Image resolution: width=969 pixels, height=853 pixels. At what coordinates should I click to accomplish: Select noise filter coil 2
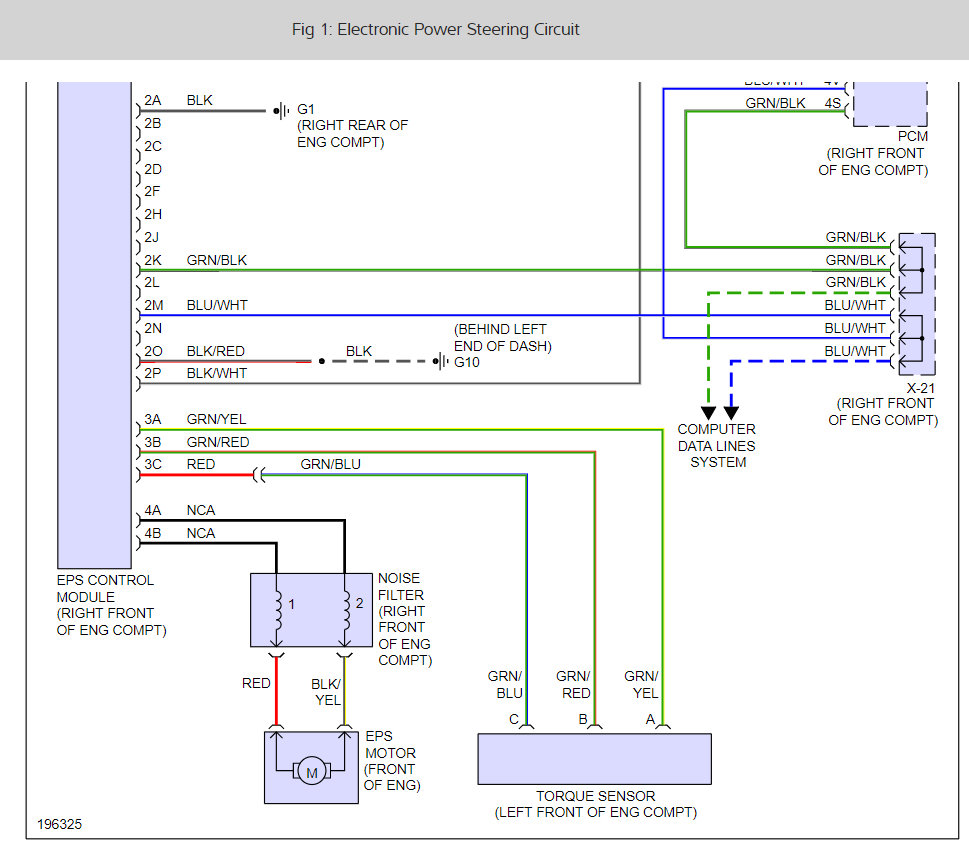pos(345,610)
